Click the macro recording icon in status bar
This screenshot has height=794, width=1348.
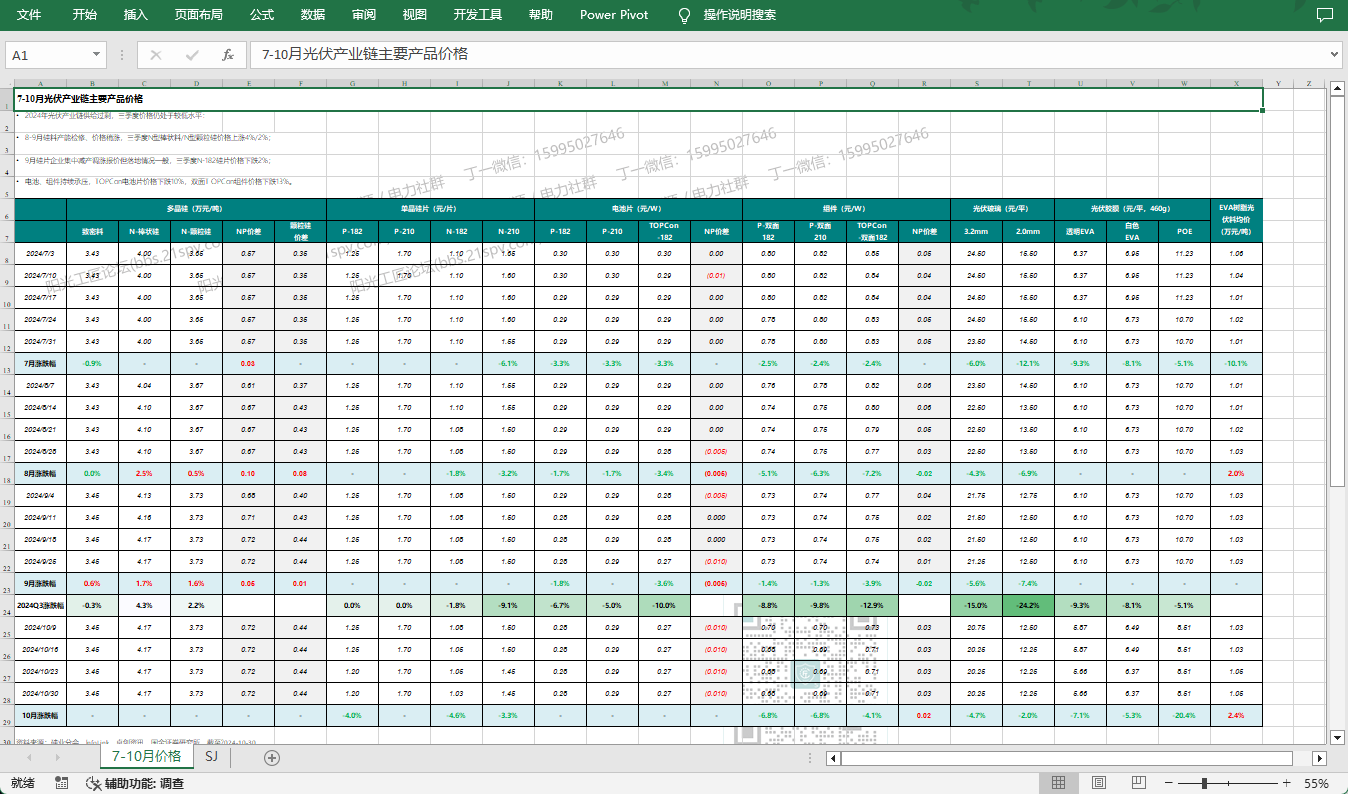click(62, 784)
